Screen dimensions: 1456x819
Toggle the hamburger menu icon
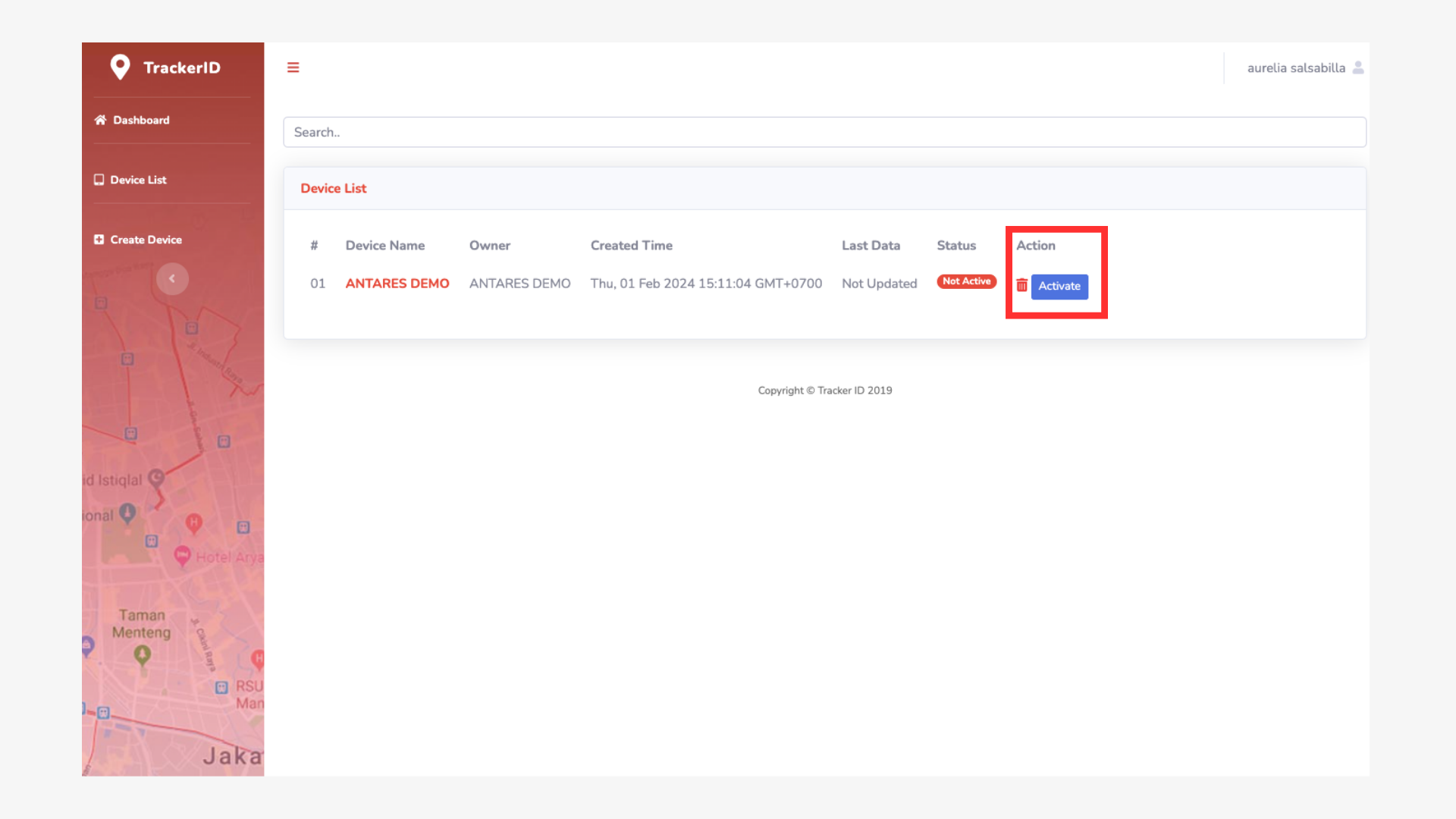coord(293,67)
